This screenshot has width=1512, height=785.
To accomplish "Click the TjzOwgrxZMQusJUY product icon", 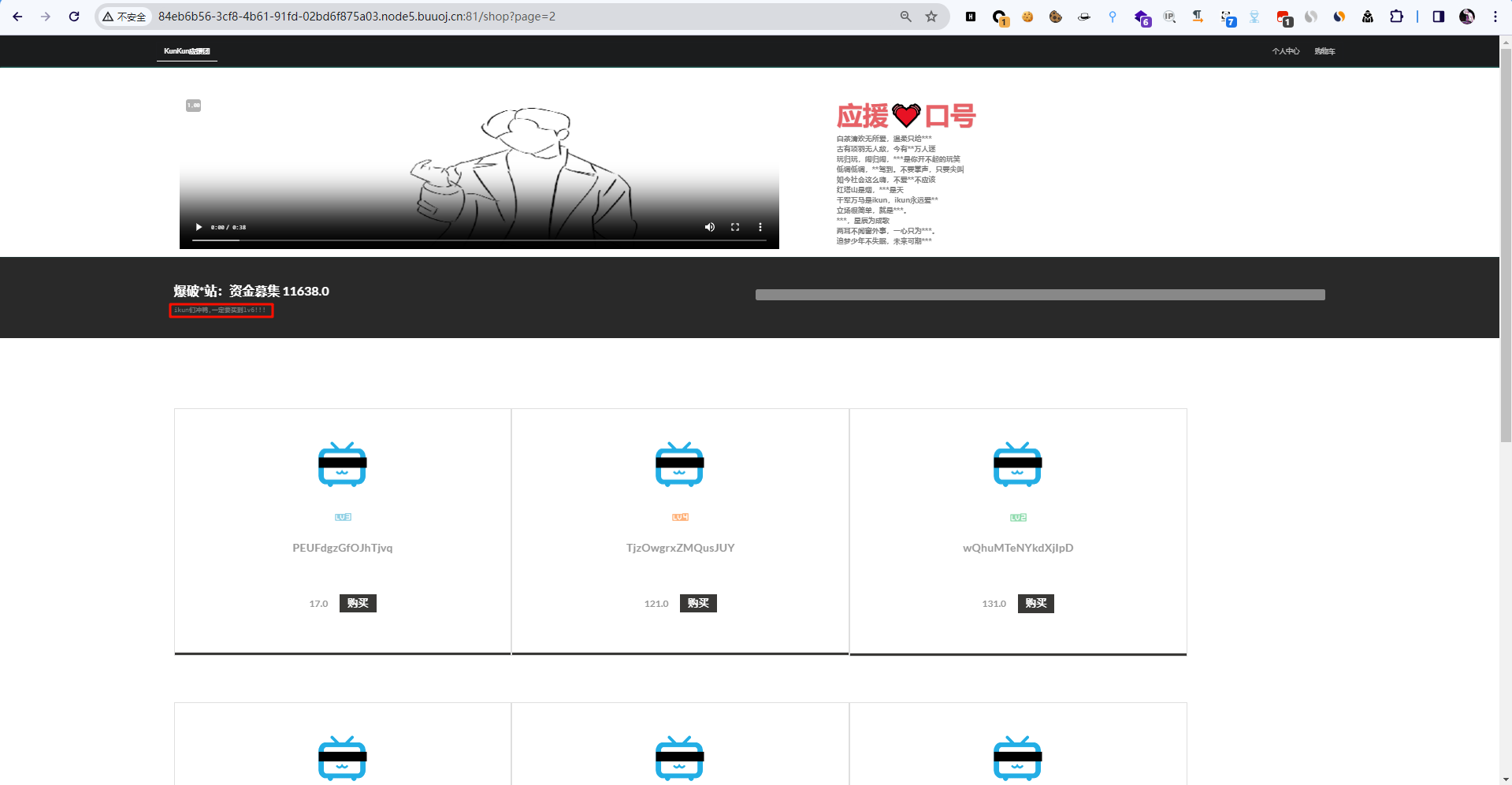I will pyautogui.click(x=679, y=464).
